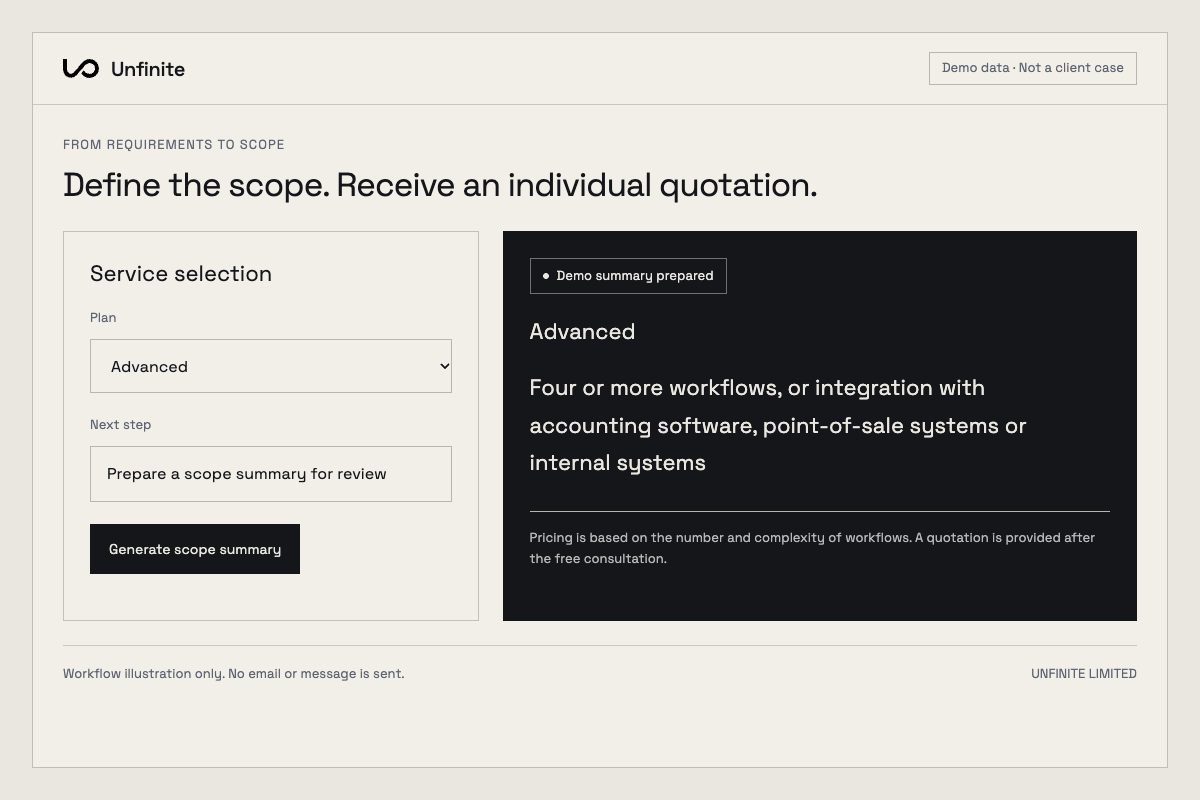Click Generate scope summary button
The image size is (1200, 800).
(195, 549)
